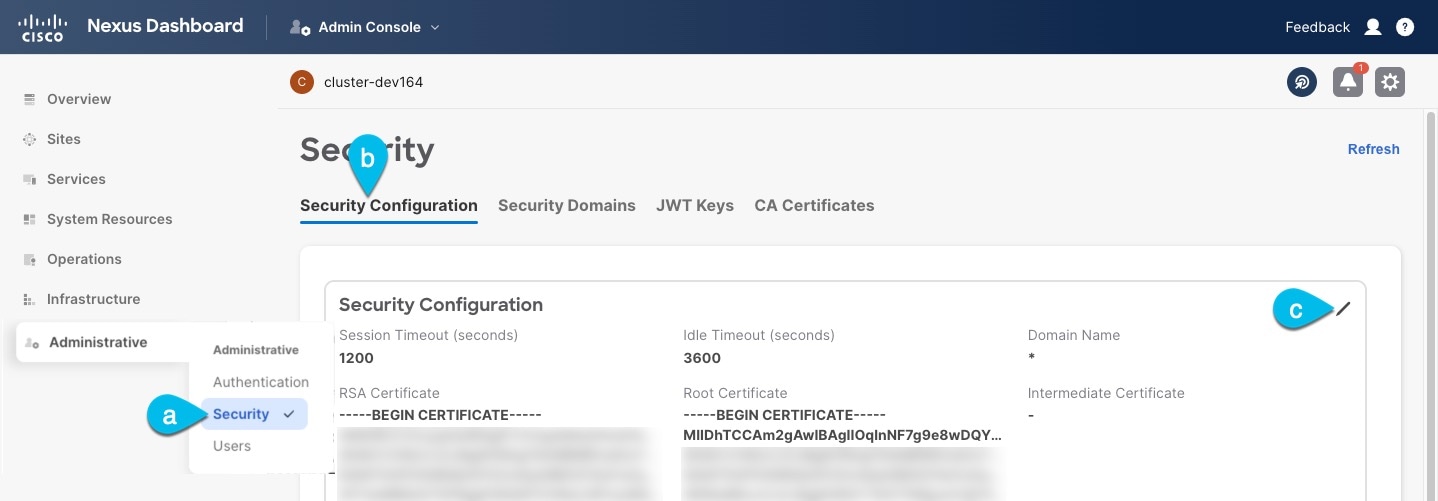Open the CA Certificates tab
1438x501 pixels.
click(x=814, y=205)
